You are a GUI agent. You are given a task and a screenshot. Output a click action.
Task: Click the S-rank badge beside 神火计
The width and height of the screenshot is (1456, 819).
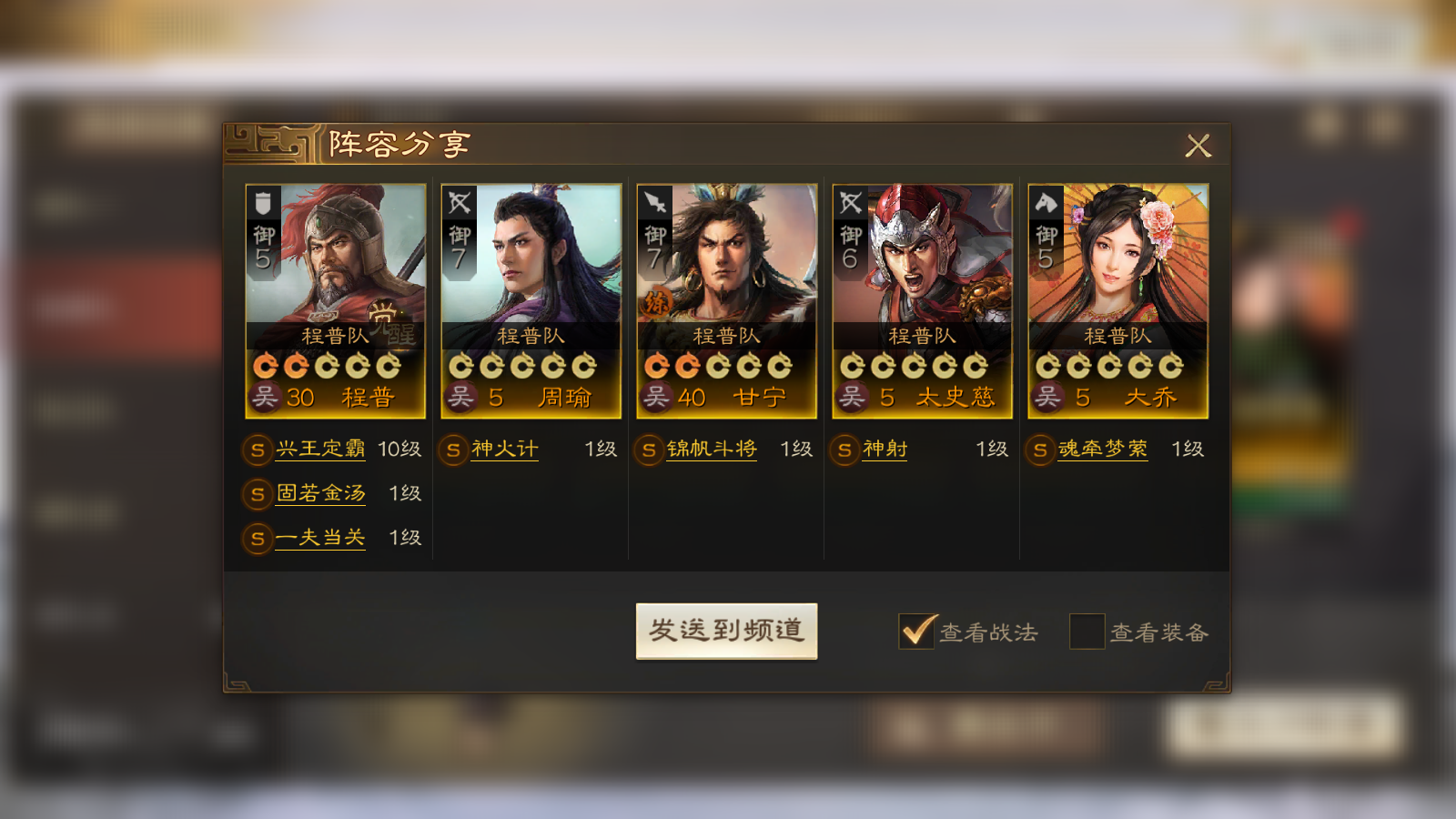453,450
